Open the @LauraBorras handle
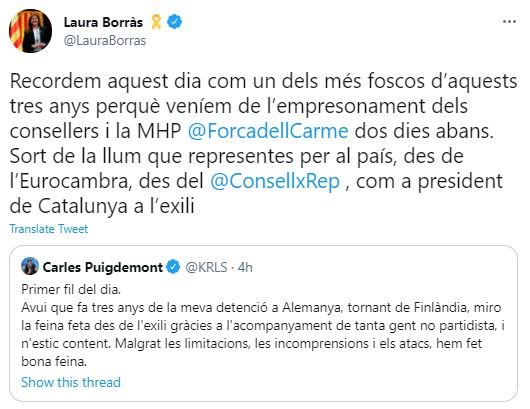Image resolution: width=530 pixels, height=409 pixels. click(105, 41)
